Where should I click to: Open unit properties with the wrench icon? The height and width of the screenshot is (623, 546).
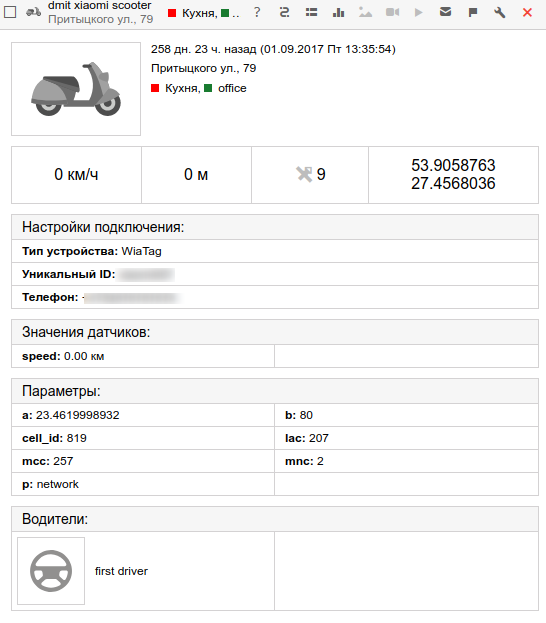pyautogui.click(x=500, y=13)
